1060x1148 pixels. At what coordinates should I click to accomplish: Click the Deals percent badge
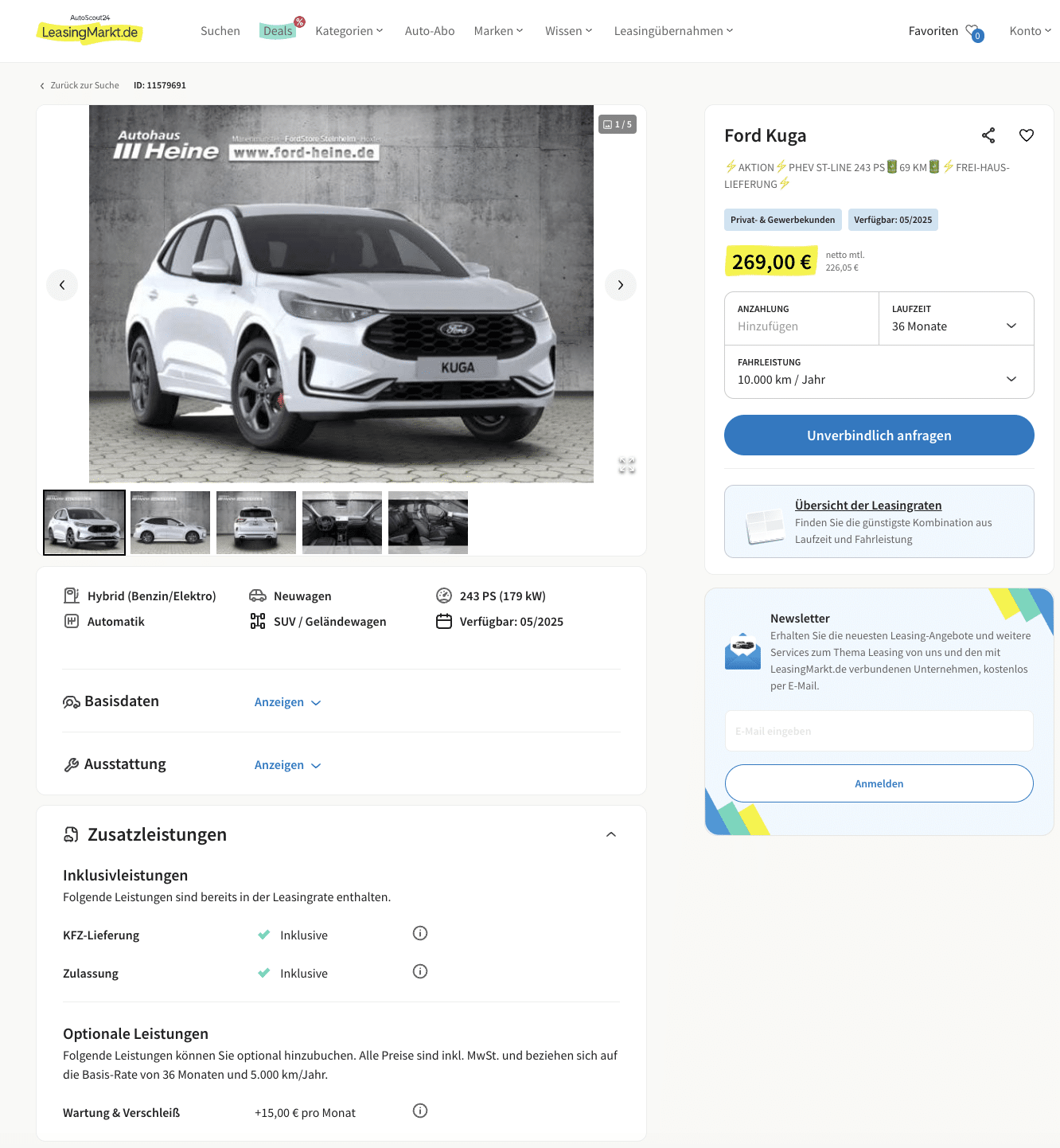tap(299, 21)
